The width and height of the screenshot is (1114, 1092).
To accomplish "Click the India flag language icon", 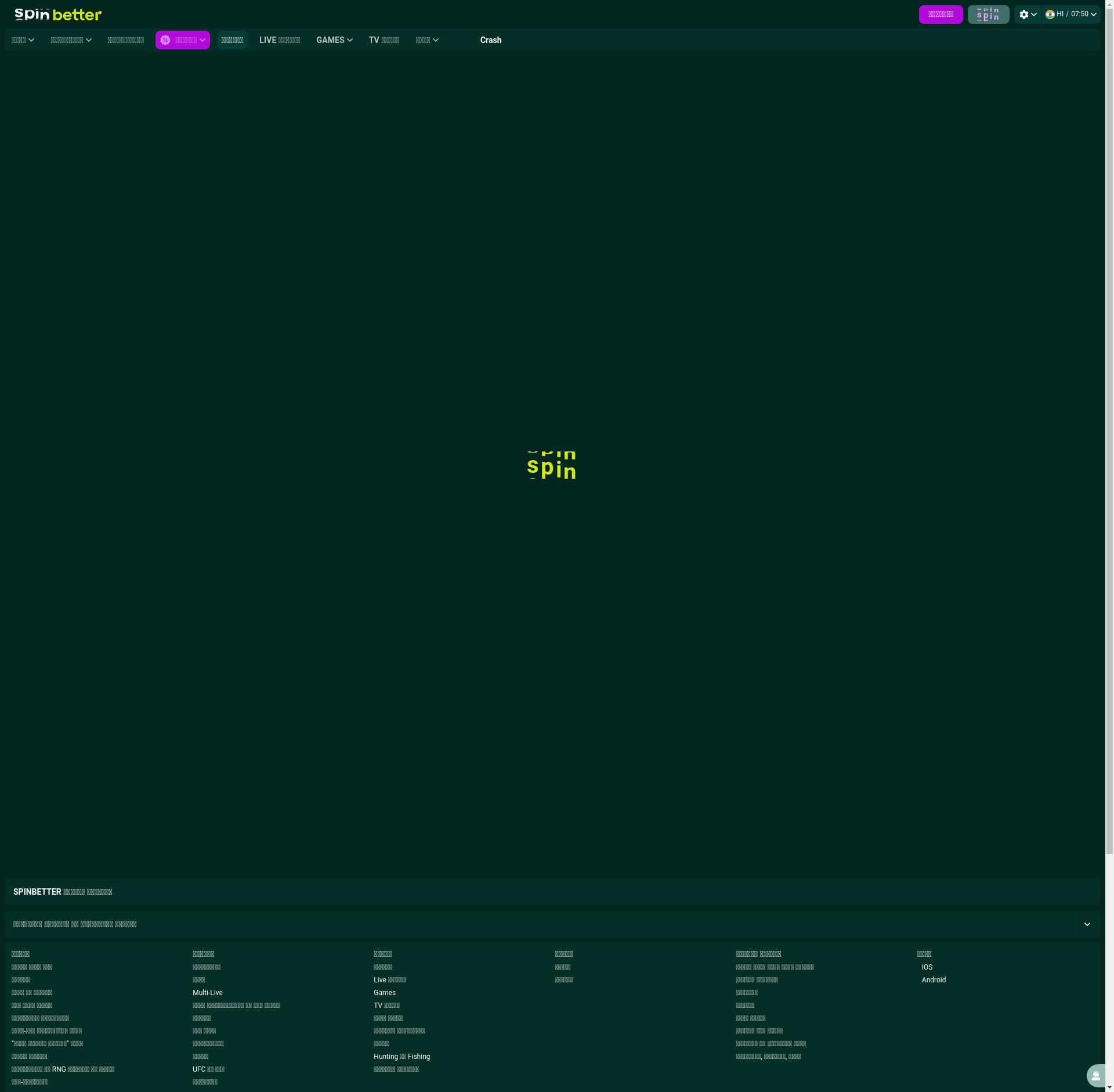I will point(1050,15).
